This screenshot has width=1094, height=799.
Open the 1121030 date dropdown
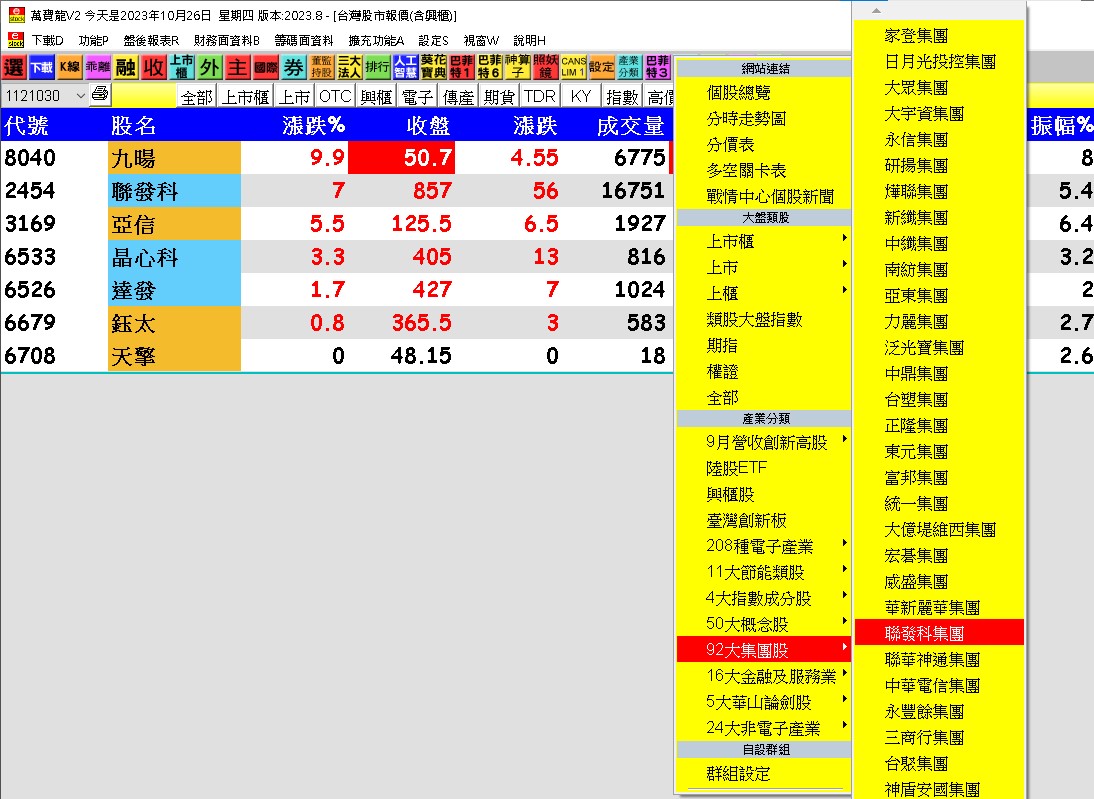tap(81, 96)
